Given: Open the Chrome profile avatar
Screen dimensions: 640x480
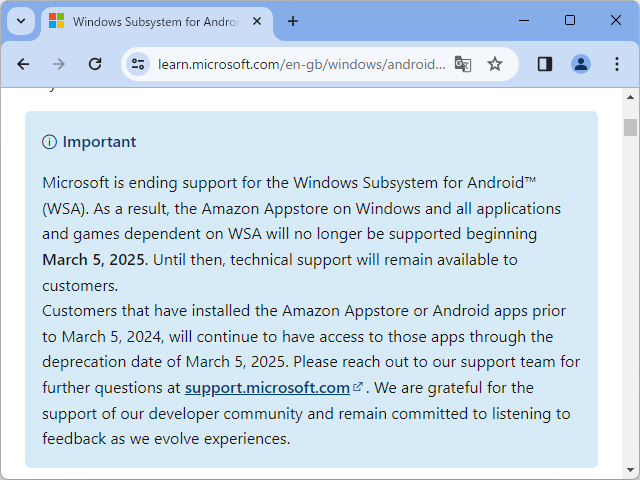Looking at the screenshot, I should pos(581,64).
